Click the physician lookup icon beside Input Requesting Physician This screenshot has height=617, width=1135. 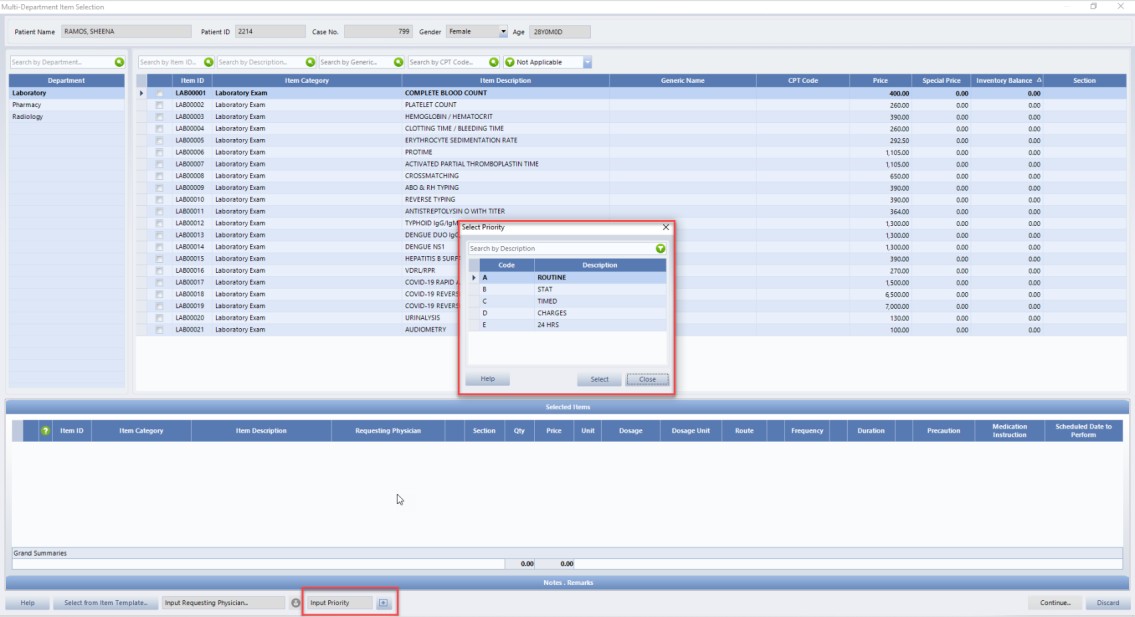tap(295, 603)
